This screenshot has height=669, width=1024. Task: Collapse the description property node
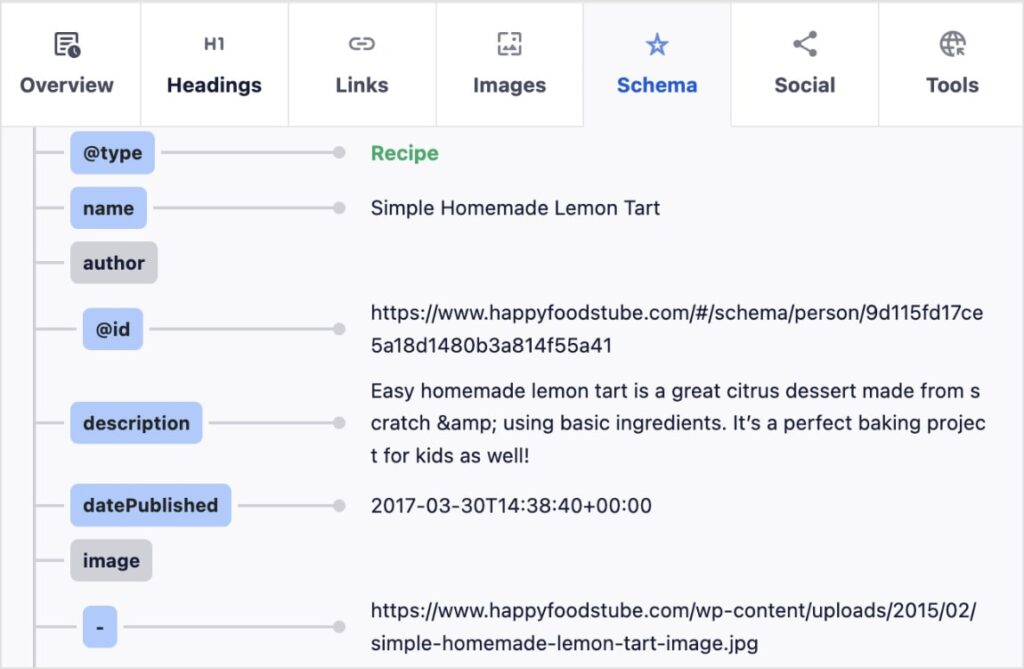[136, 423]
